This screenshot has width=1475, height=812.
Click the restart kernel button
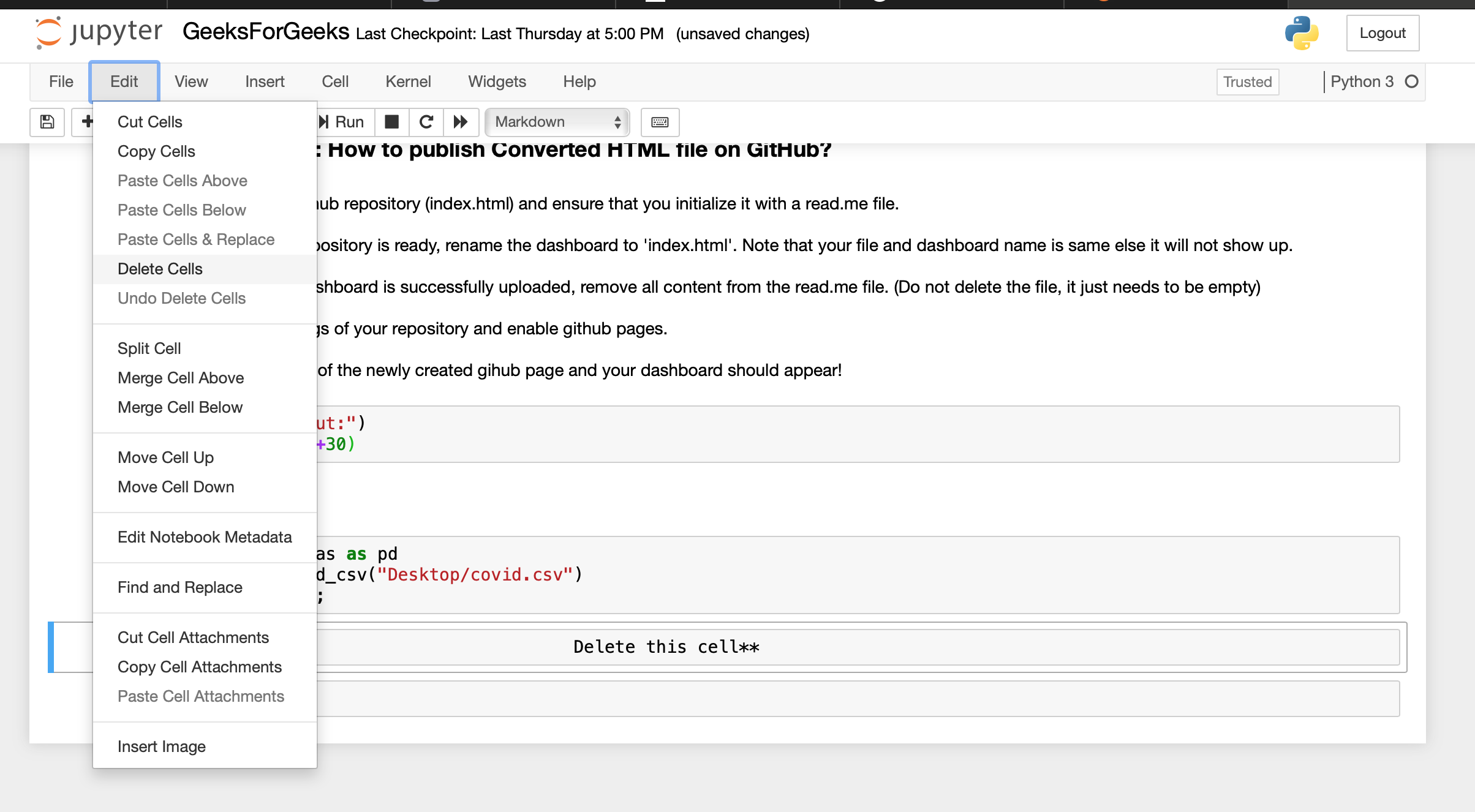pos(425,121)
